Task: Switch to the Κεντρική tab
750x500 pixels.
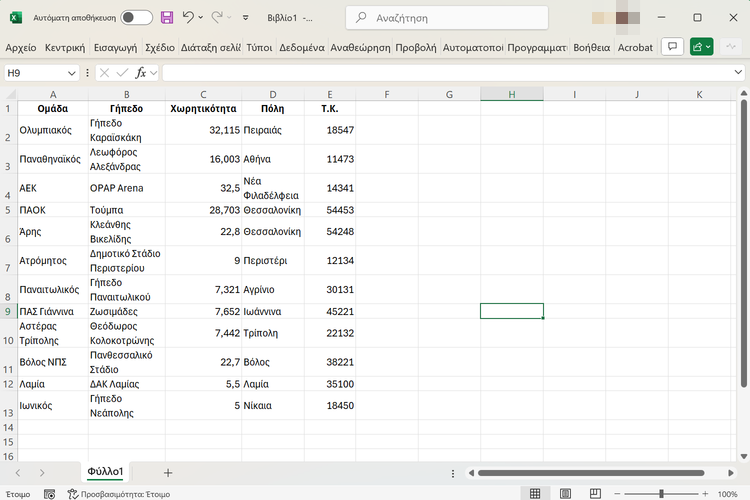Action: [x=65, y=47]
